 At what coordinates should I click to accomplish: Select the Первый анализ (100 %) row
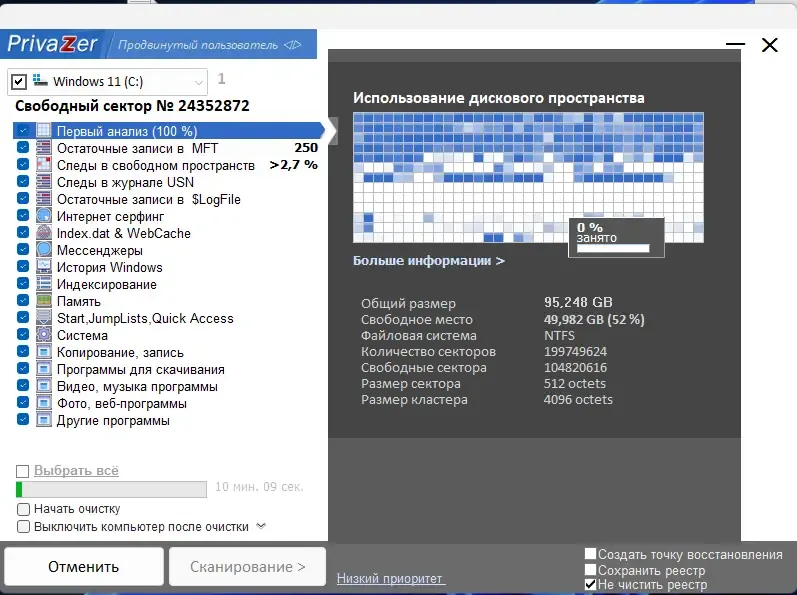[x=169, y=131]
